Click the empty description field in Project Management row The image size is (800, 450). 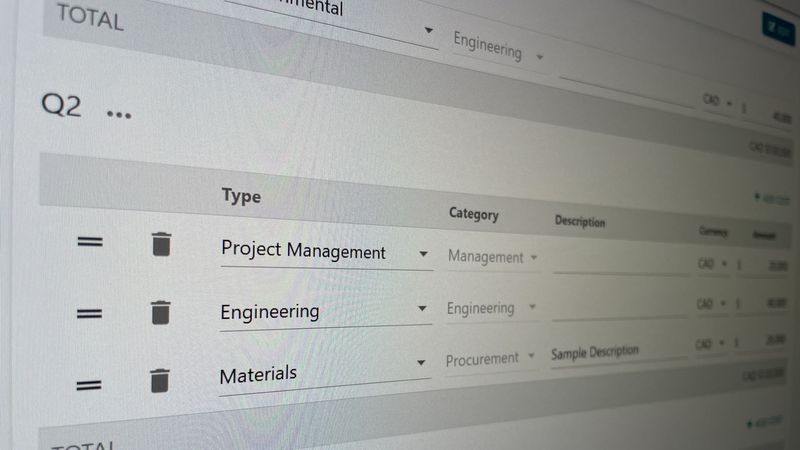coord(621,261)
